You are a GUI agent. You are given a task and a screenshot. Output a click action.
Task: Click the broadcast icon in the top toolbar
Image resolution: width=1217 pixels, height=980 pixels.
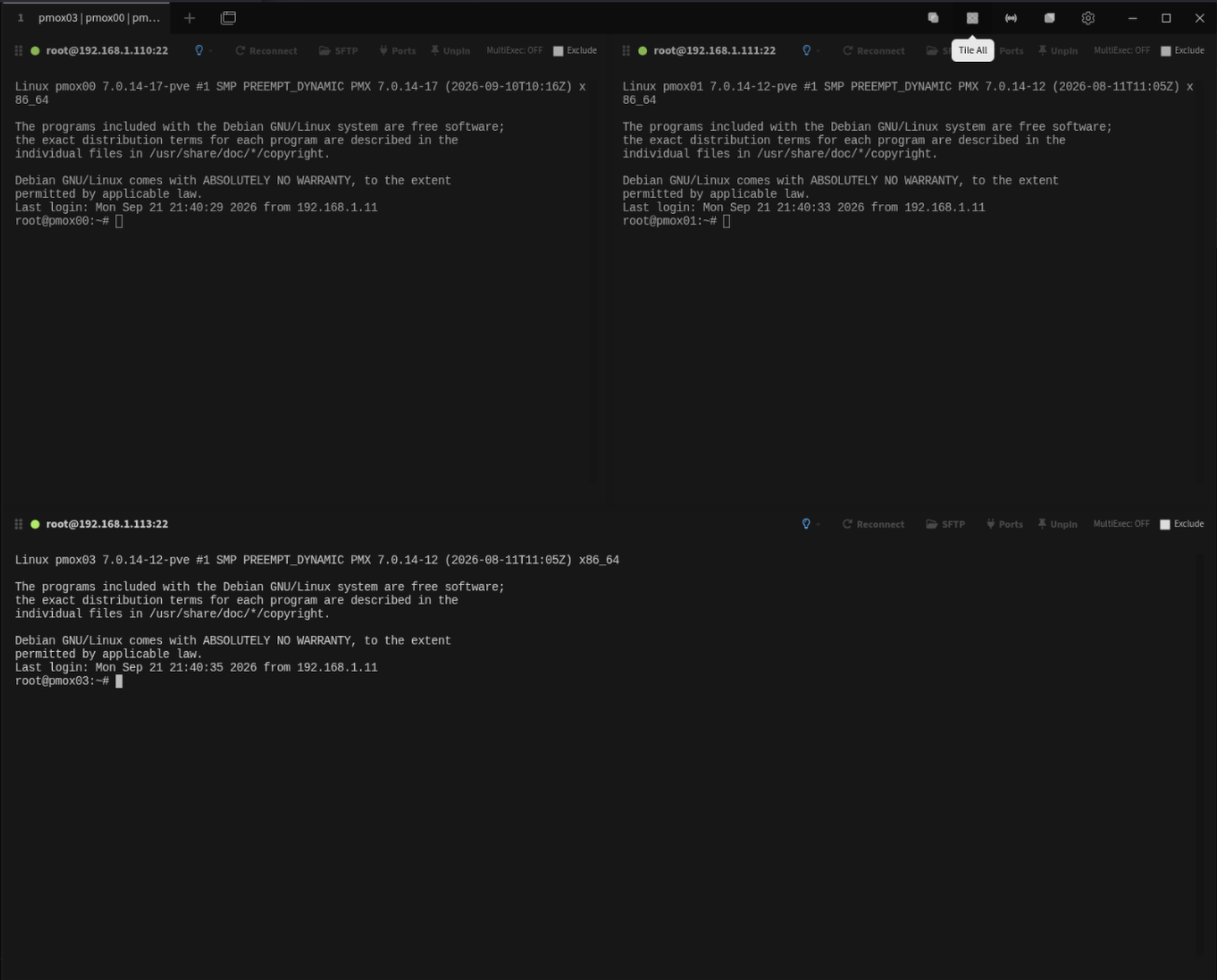coord(1011,18)
